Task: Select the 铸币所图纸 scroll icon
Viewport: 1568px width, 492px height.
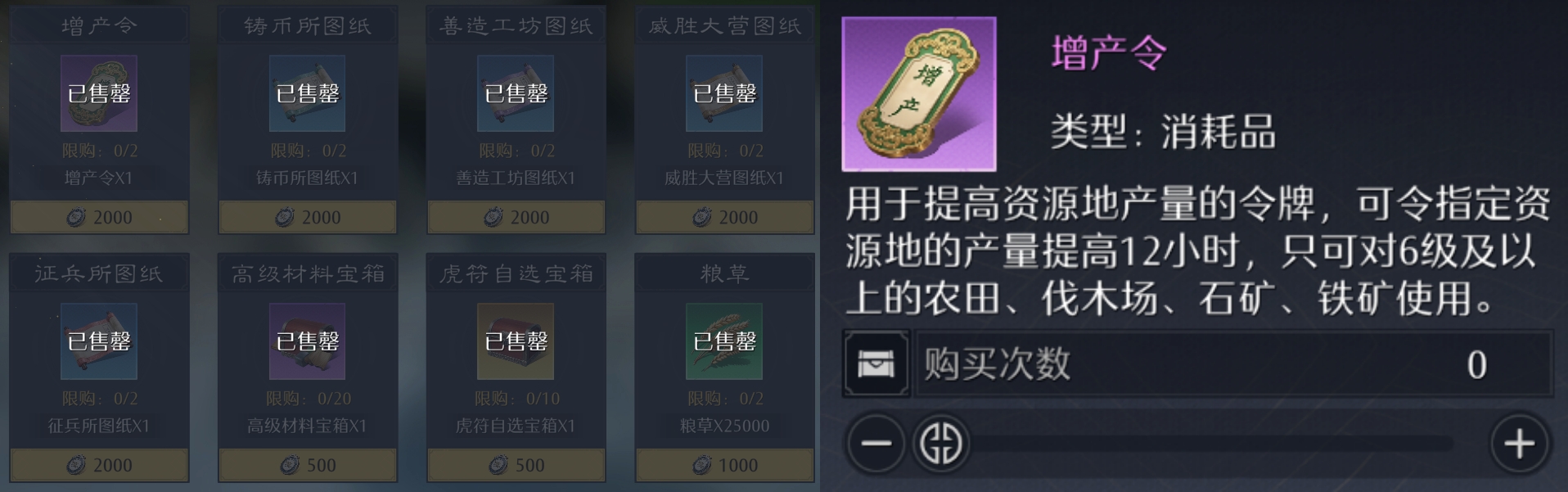Action: coord(307,93)
